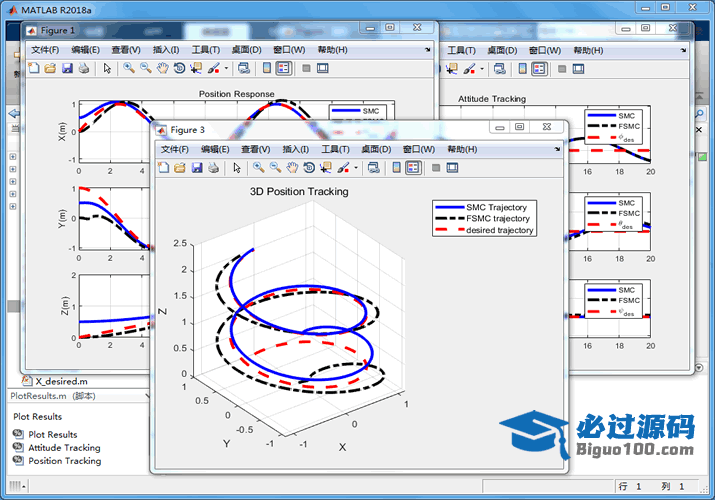Click Show Plot Tools in Figure 3
This screenshot has height=500, width=715.
tap(452, 168)
